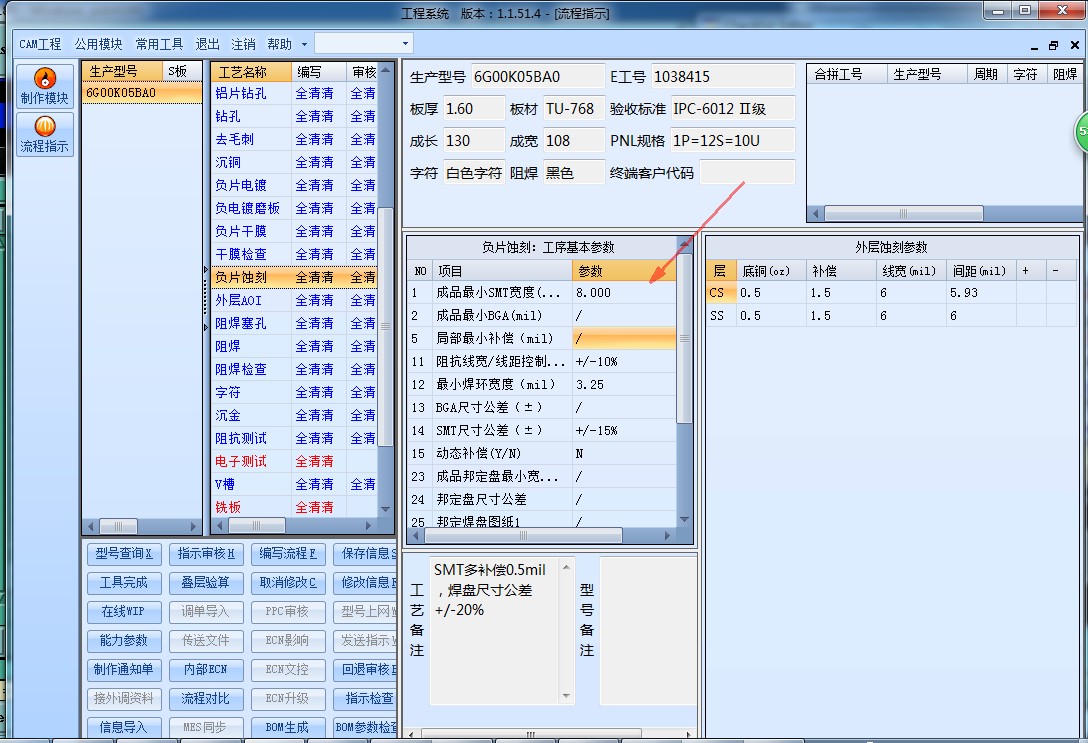Select the 铝片钻孔 process row
This screenshot has width=1088, height=743.
coord(294,94)
